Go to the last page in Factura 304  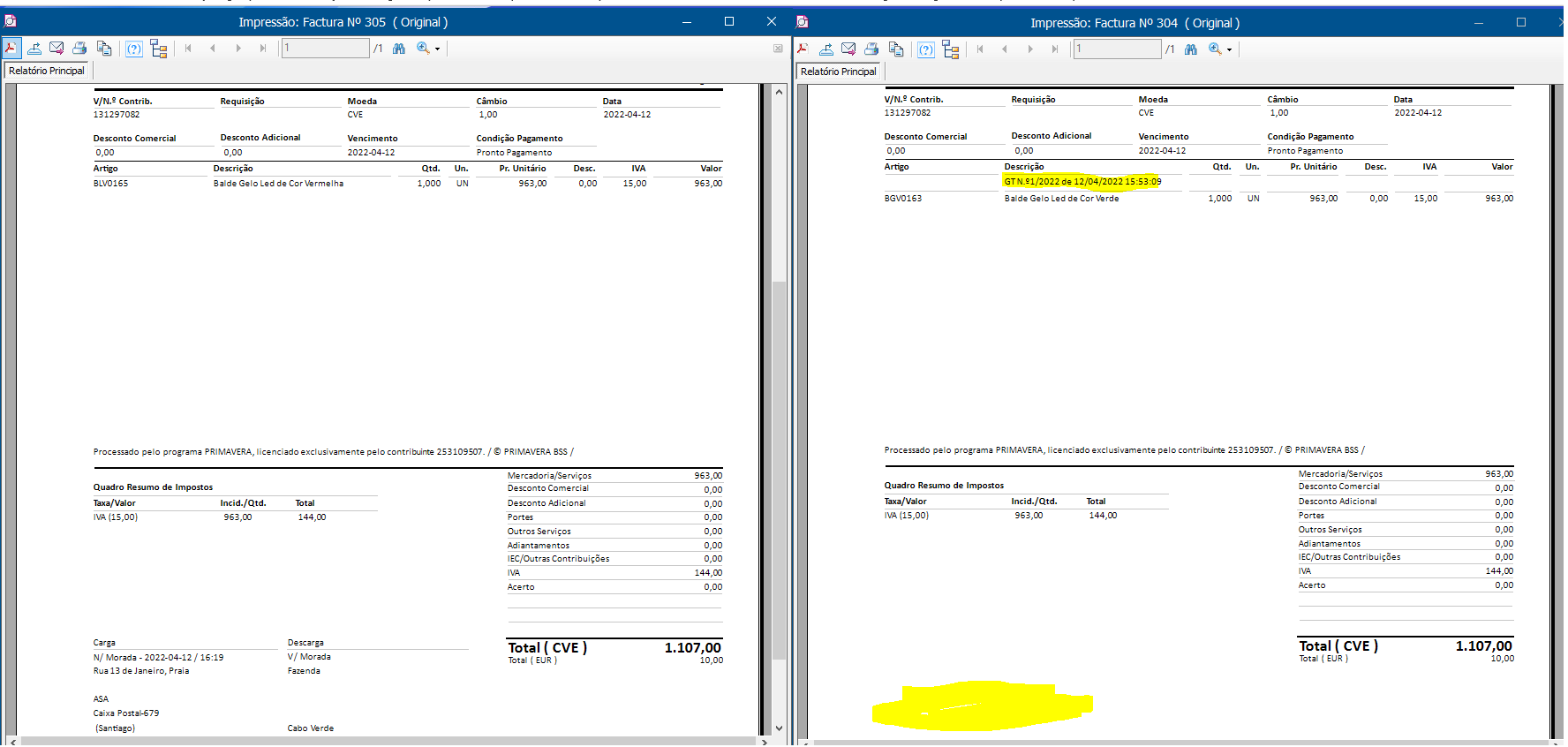(x=1055, y=49)
